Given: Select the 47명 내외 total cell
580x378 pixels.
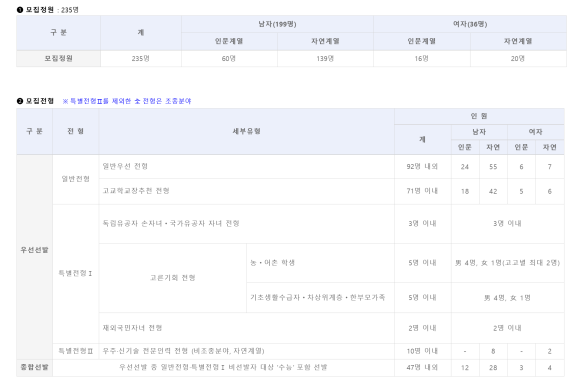Looking at the screenshot, I should 422,368.
